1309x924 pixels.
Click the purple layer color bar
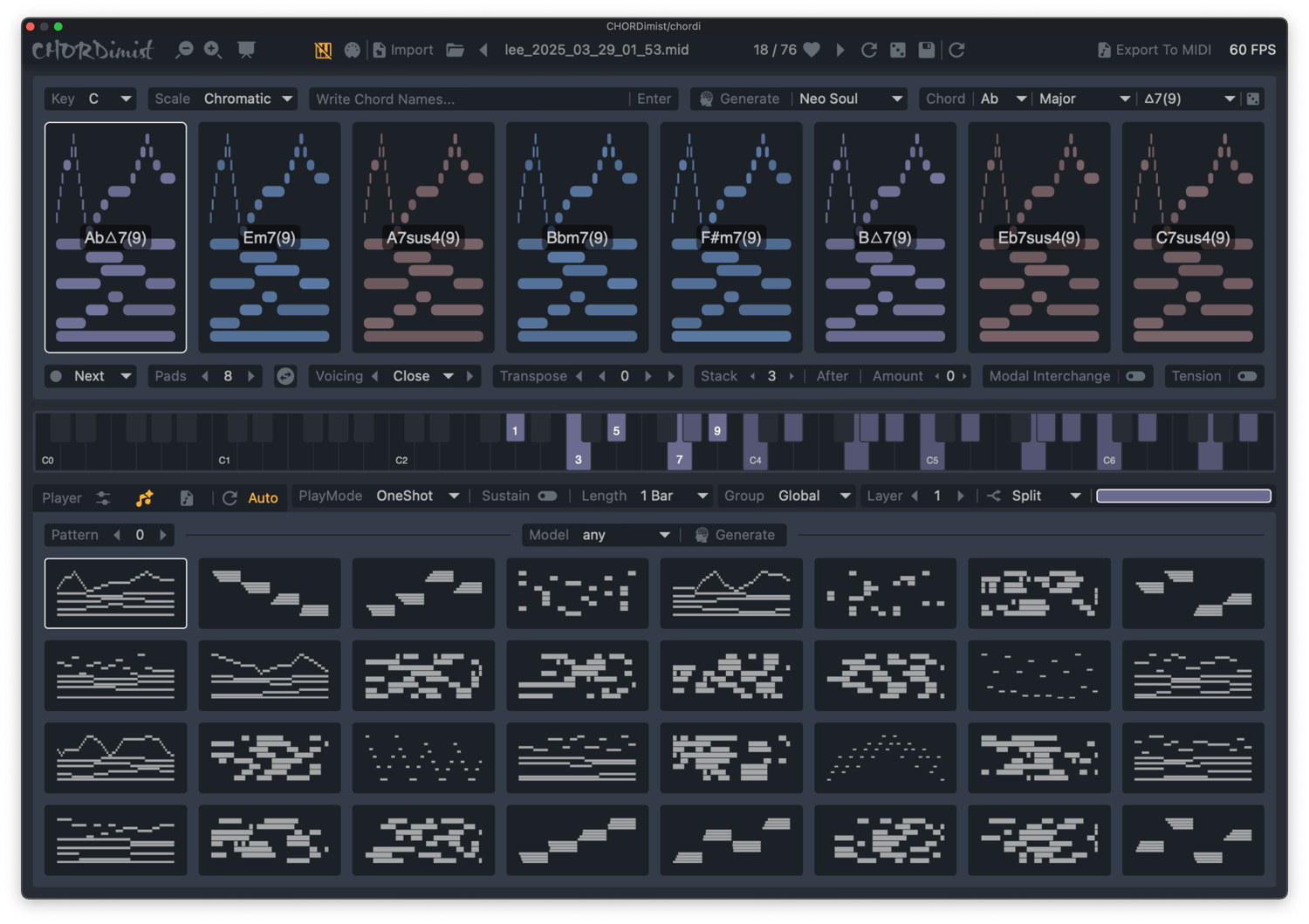pos(1183,496)
